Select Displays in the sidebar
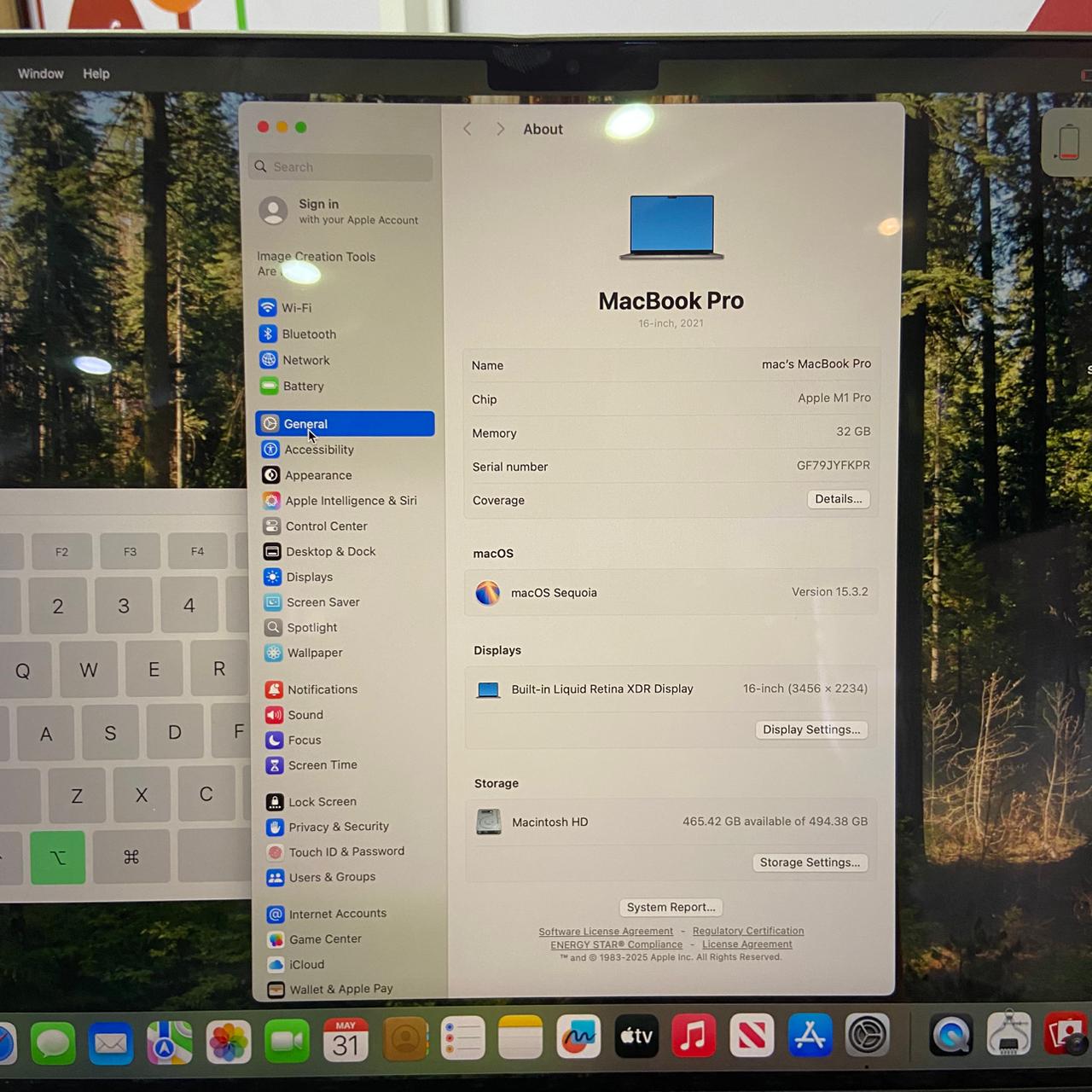Screen dimensions: 1092x1092 (309, 578)
